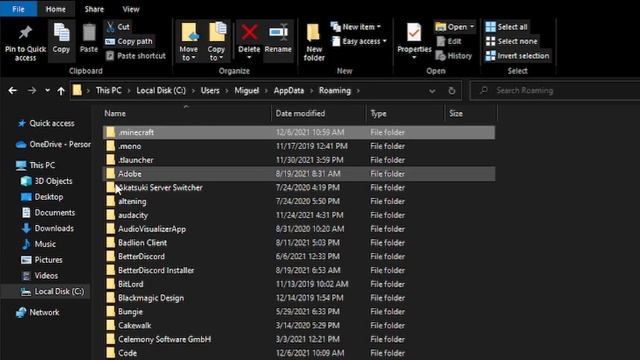
Task: Open Documents in navigation pane
Action: pos(48,213)
